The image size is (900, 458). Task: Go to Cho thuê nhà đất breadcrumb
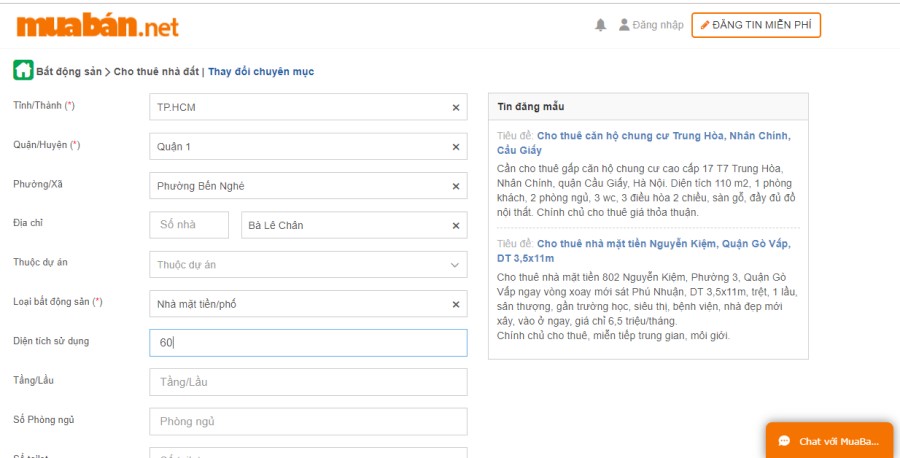[156, 72]
